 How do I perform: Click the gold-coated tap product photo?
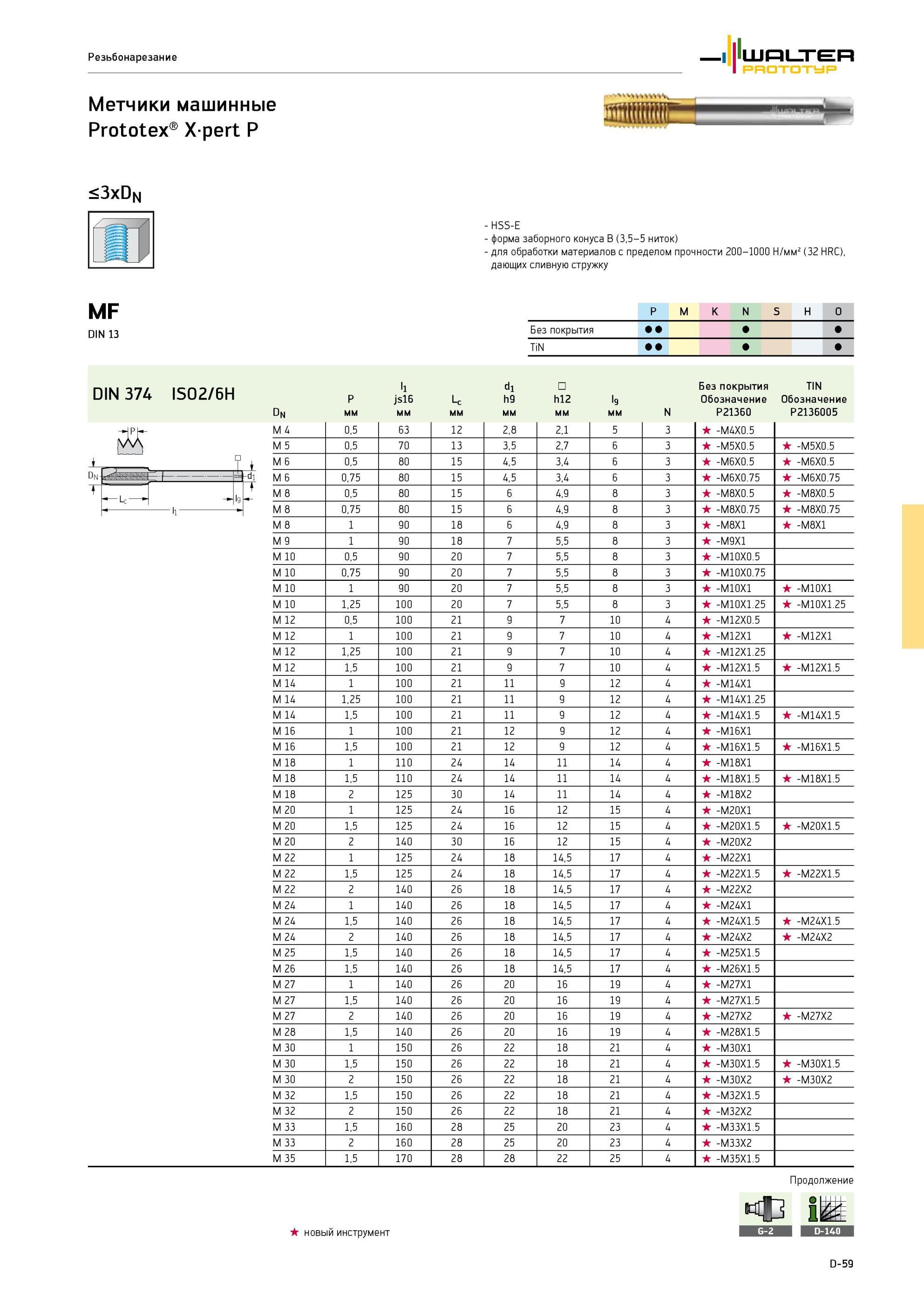(728, 110)
